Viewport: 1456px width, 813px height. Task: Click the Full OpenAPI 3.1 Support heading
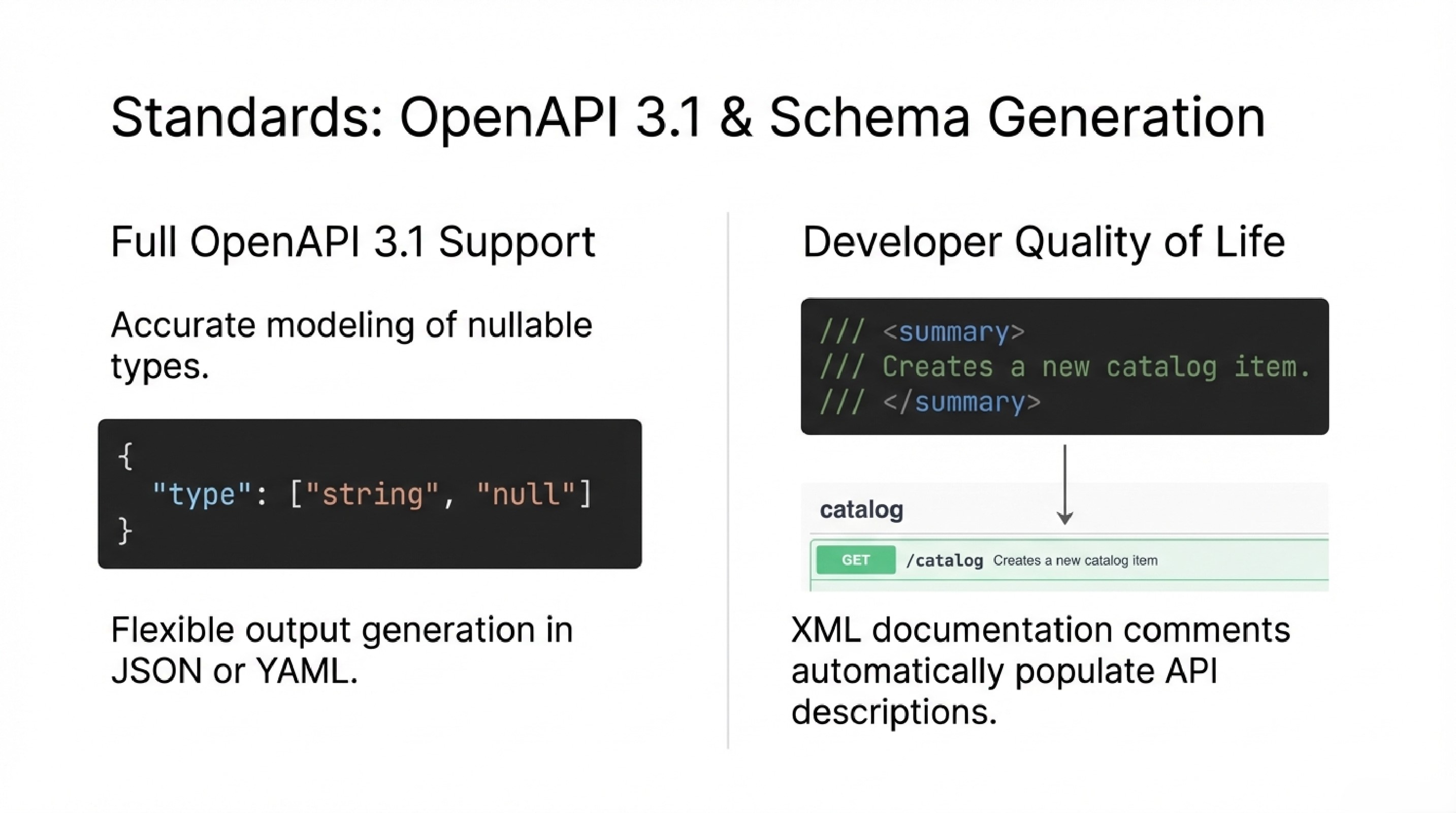click(x=352, y=242)
